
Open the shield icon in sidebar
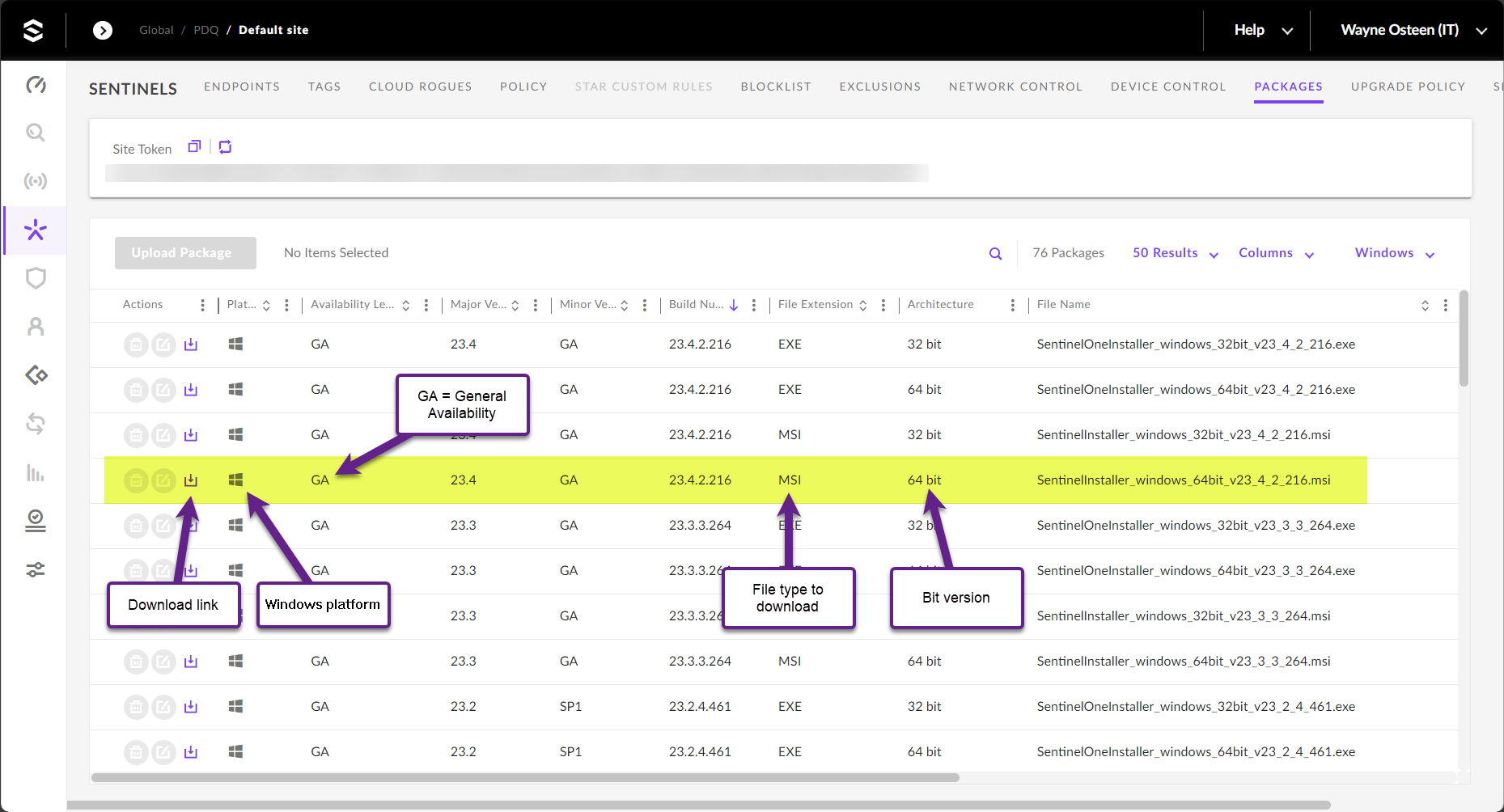coord(36,278)
